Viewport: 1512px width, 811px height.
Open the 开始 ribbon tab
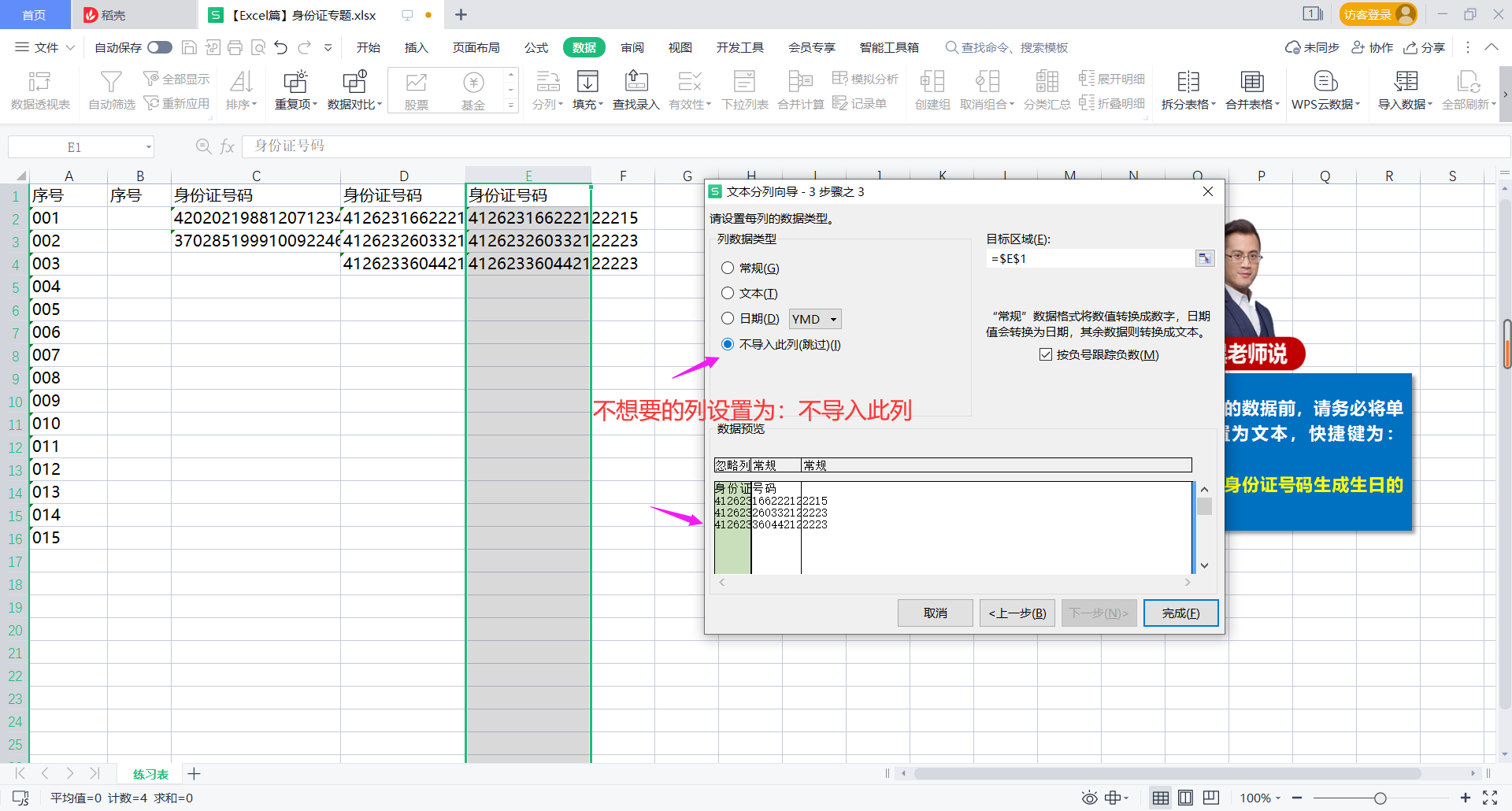point(369,47)
